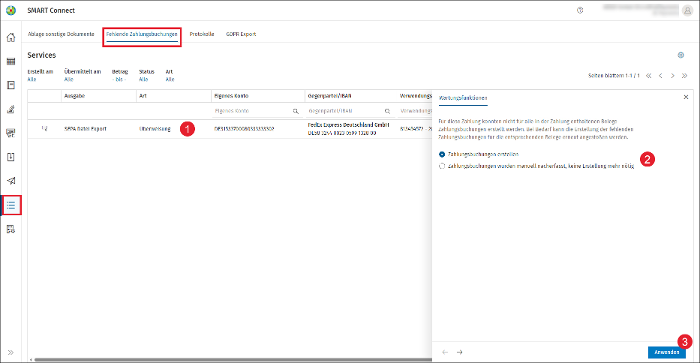The height and width of the screenshot is (363, 700).
Task: Open Erstellt am filter value
Action: [32, 79]
